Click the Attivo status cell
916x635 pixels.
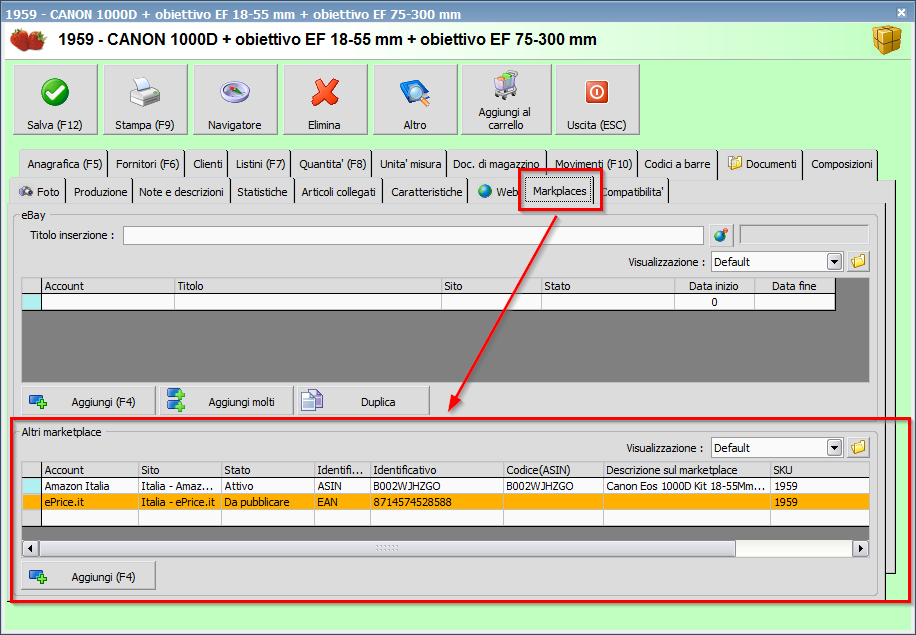coord(268,486)
